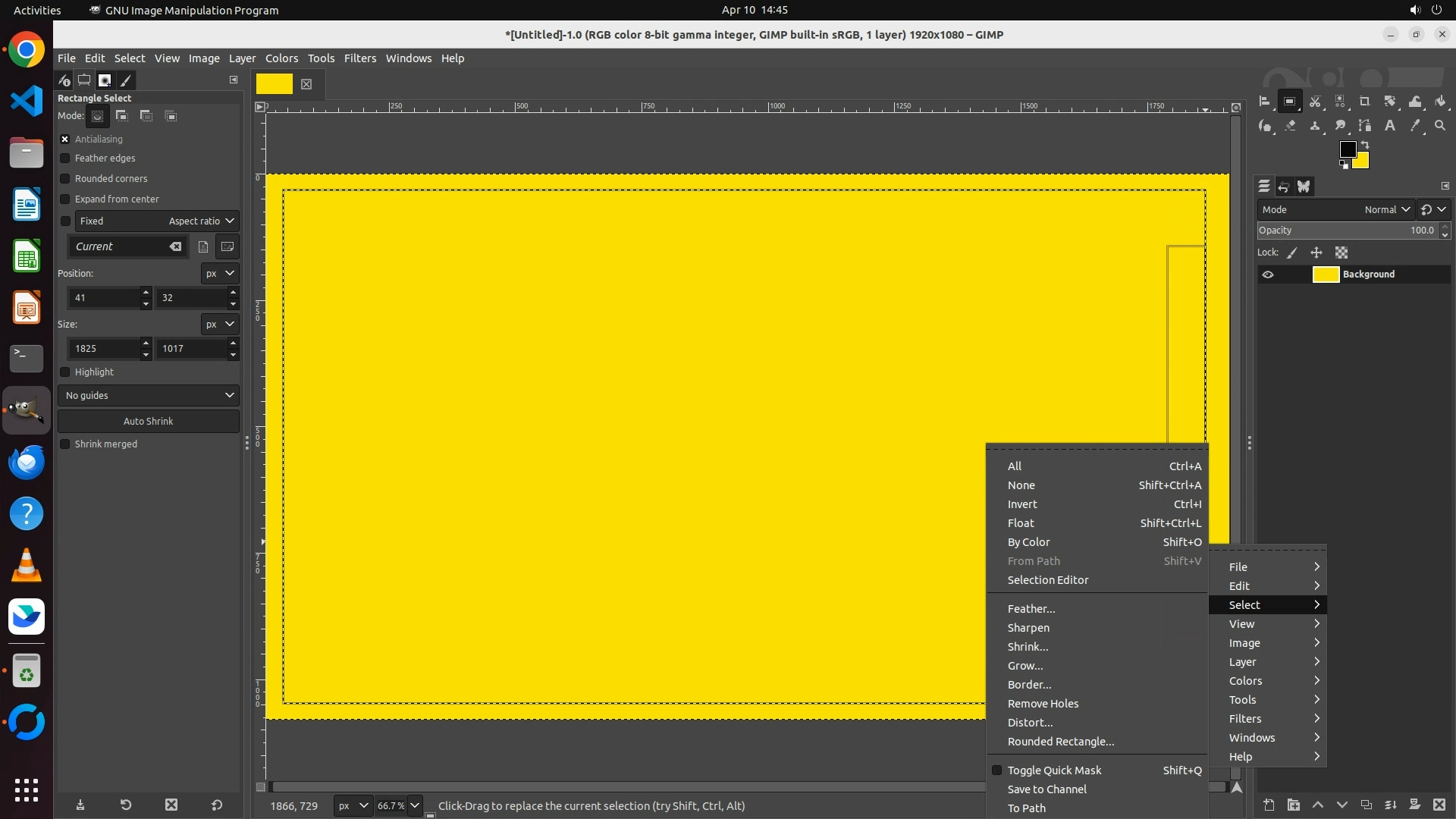
Task: Select the Text tool
Action: [1390, 126]
